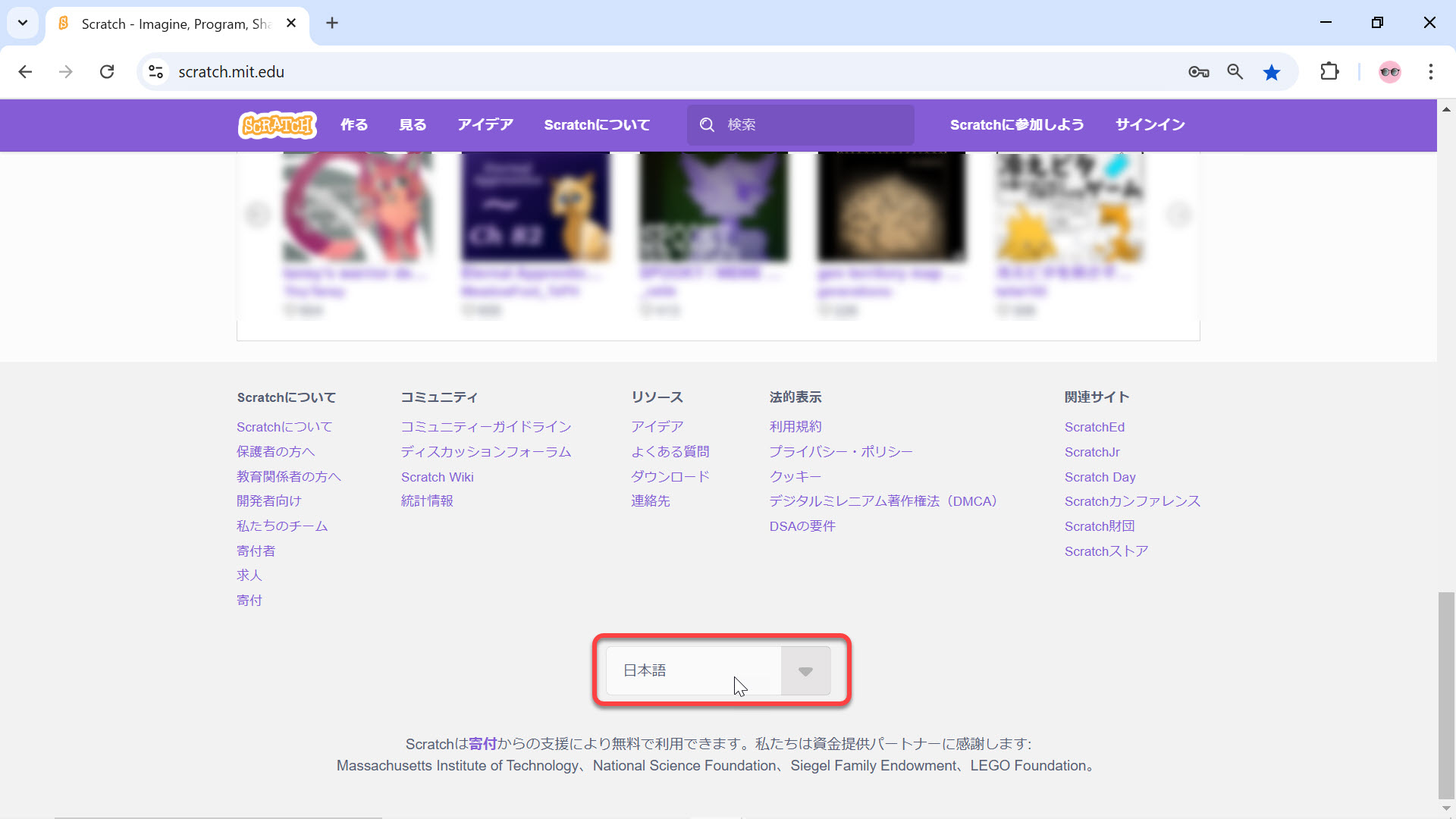
Task: Open the 見る menu item
Action: [x=413, y=125]
